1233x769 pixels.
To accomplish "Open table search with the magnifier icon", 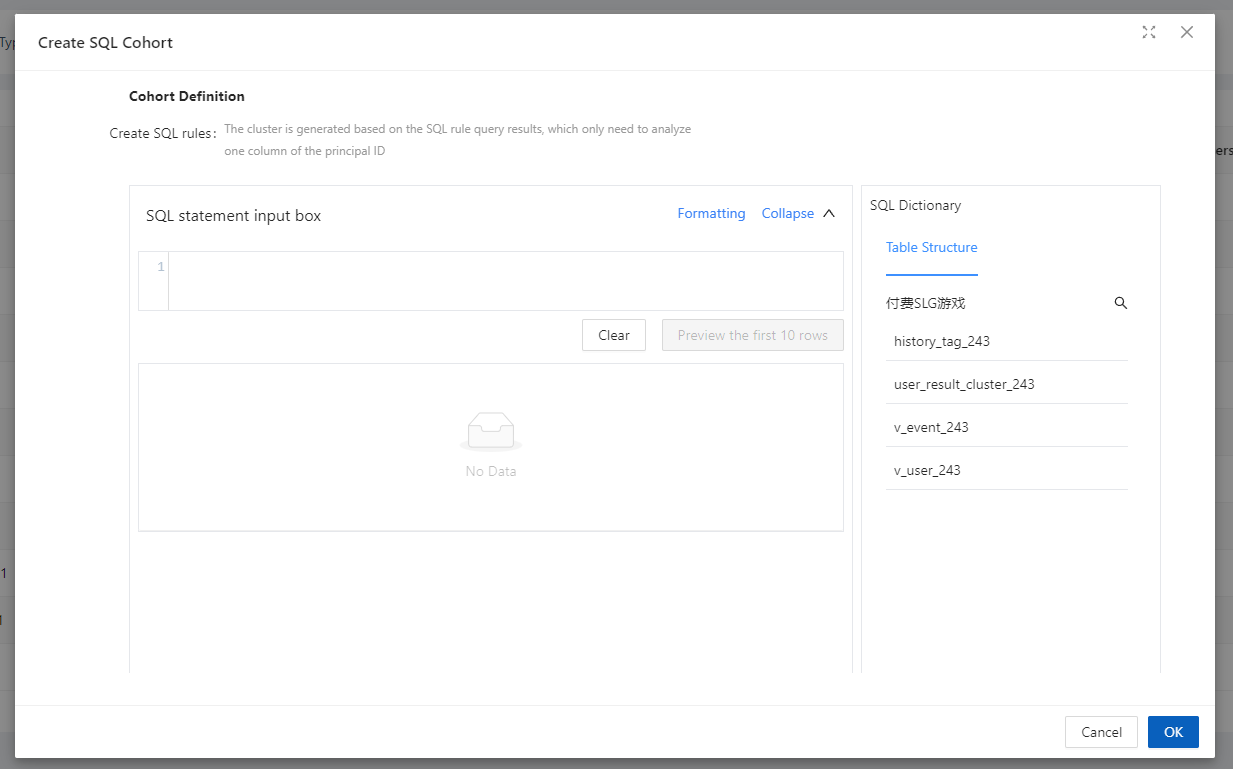I will (x=1120, y=303).
